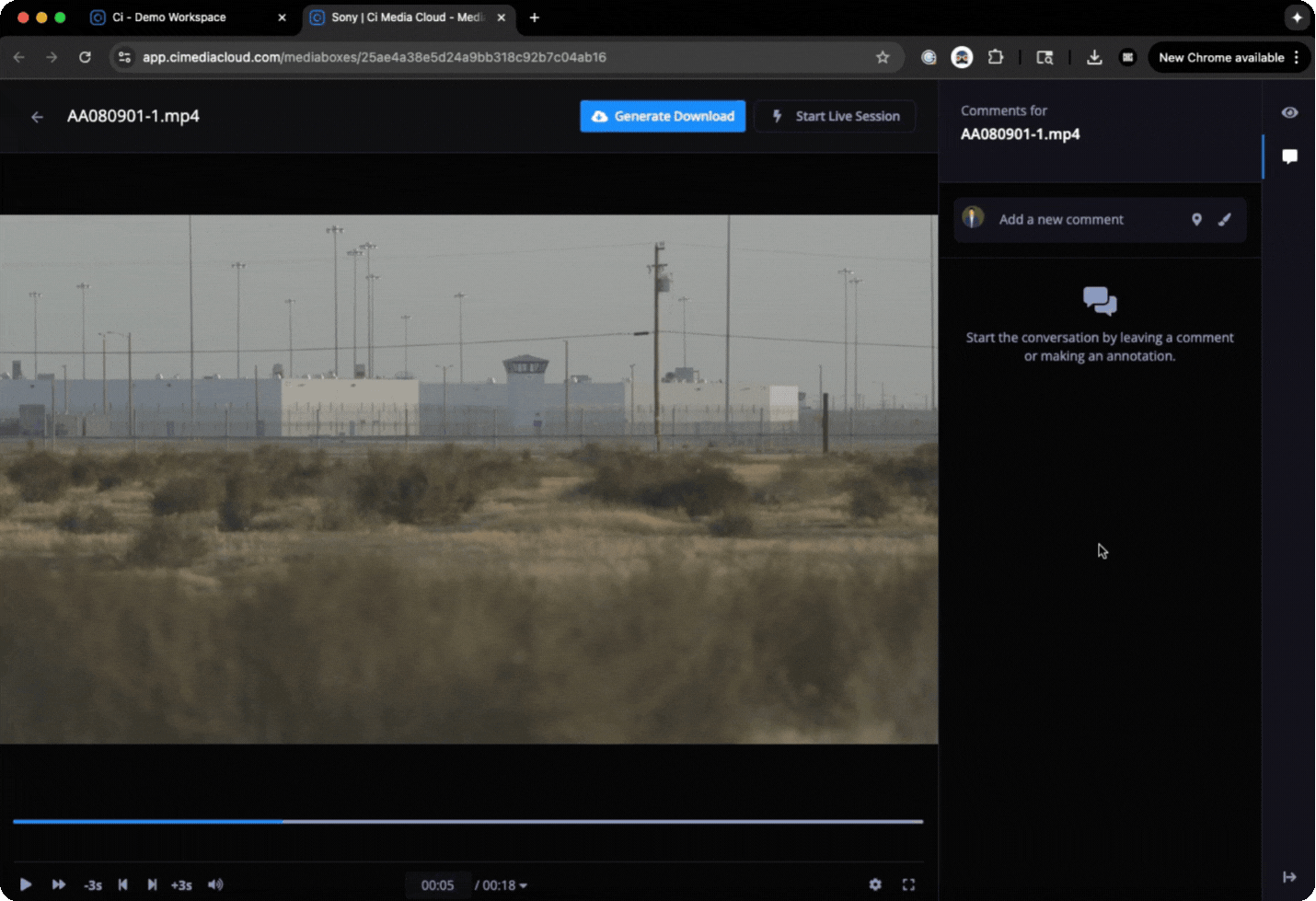The image size is (1316, 901).
Task: Click the Gemini sparkle icon in the tab bar
Action: (1297, 17)
